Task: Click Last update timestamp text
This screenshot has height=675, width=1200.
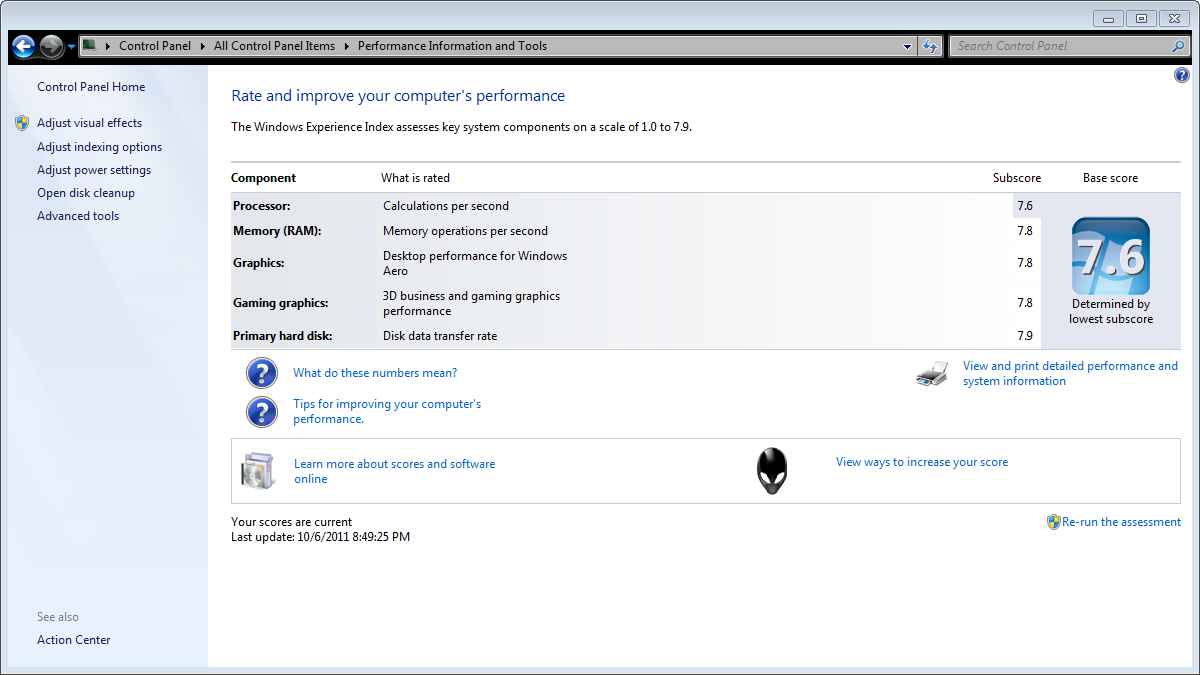Action: click(x=320, y=537)
